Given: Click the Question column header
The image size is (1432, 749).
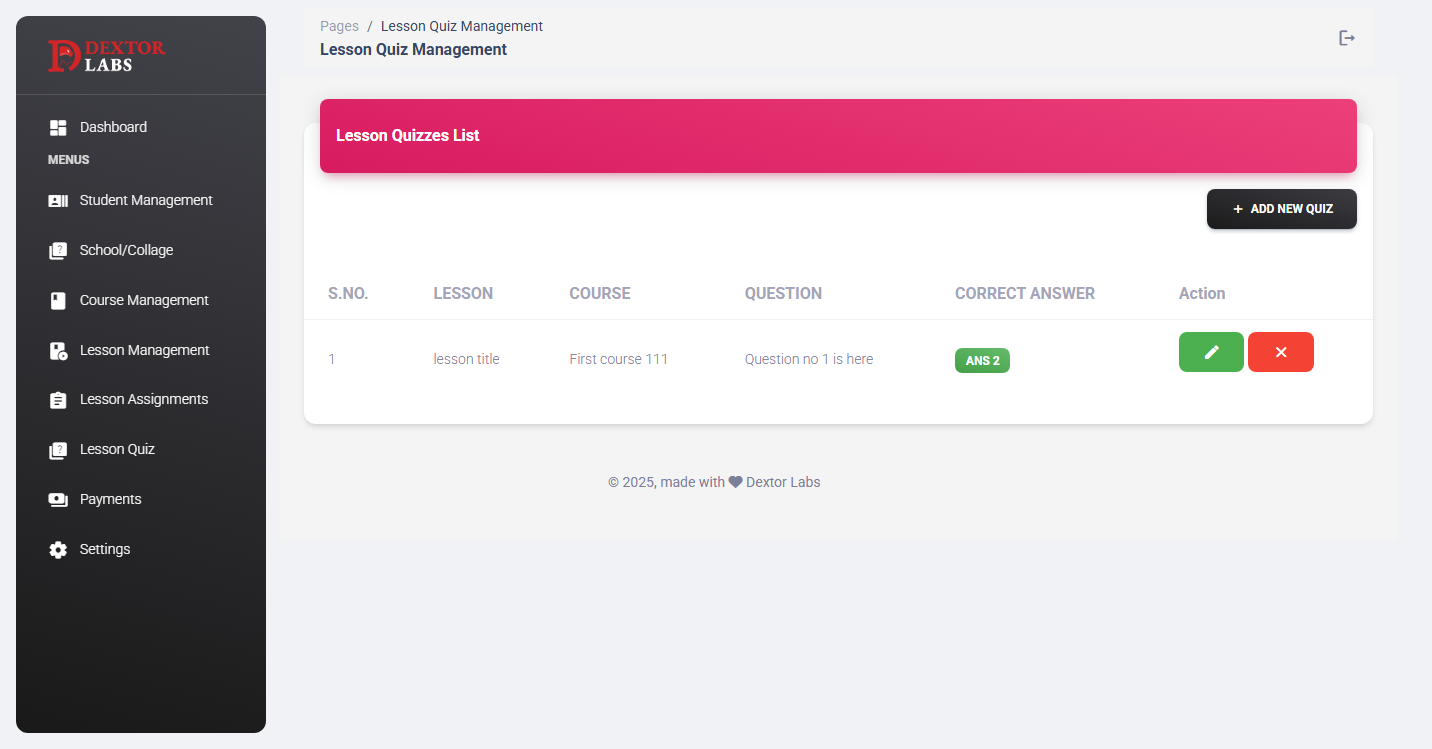Looking at the screenshot, I should [x=783, y=293].
